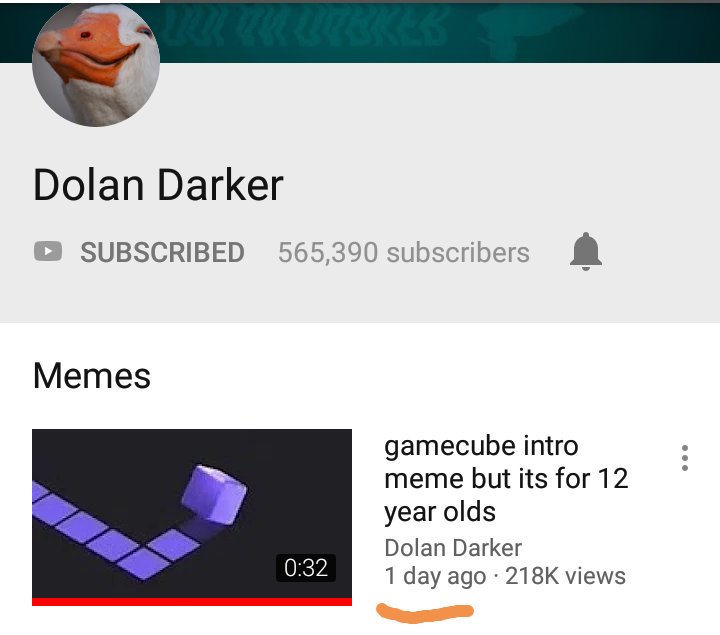This screenshot has width=720, height=635.
Task: Unsubscribe using the SUBSCRIBED button
Action: [162, 252]
